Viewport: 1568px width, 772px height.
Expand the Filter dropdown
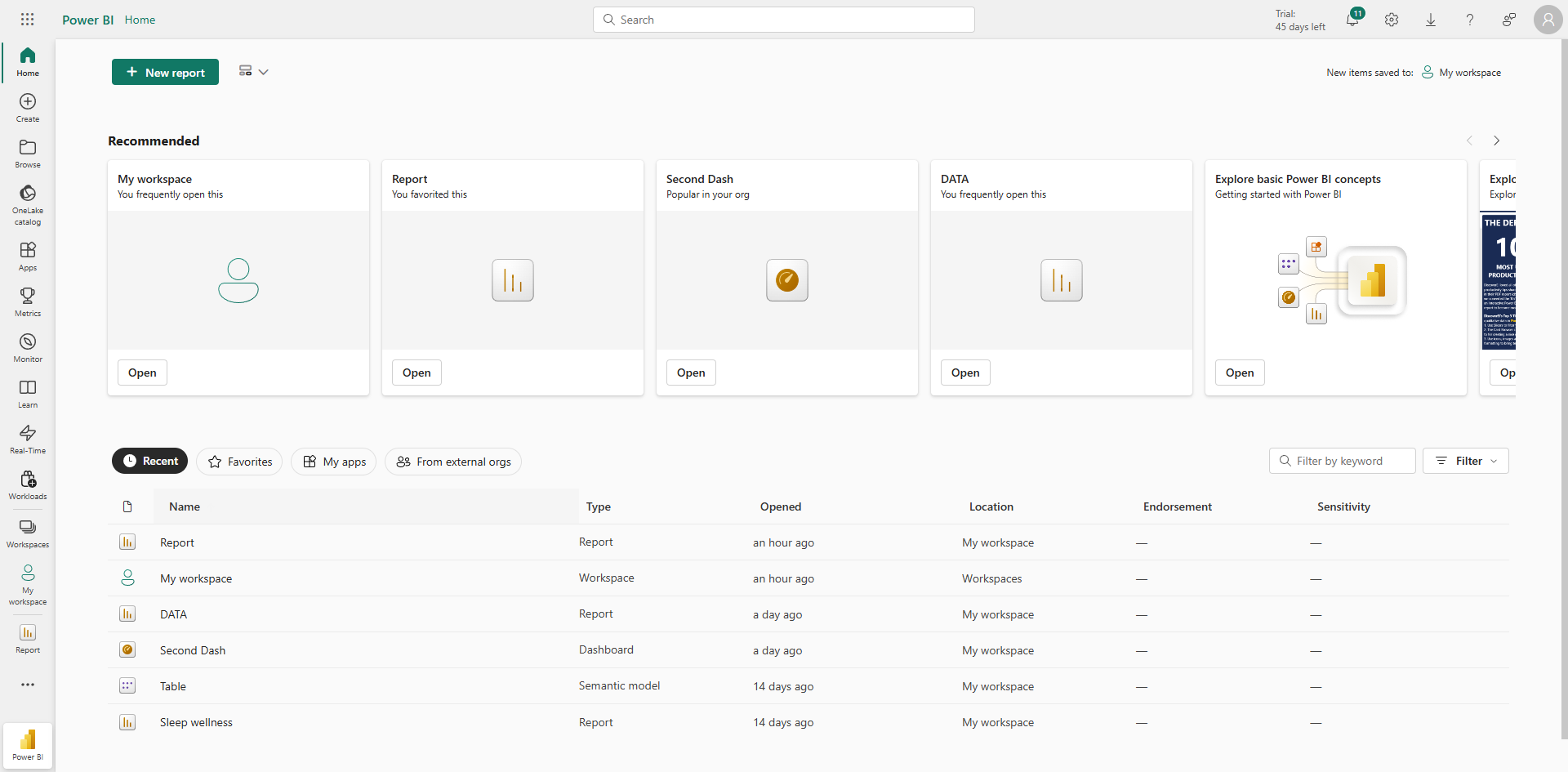point(1466,461)
